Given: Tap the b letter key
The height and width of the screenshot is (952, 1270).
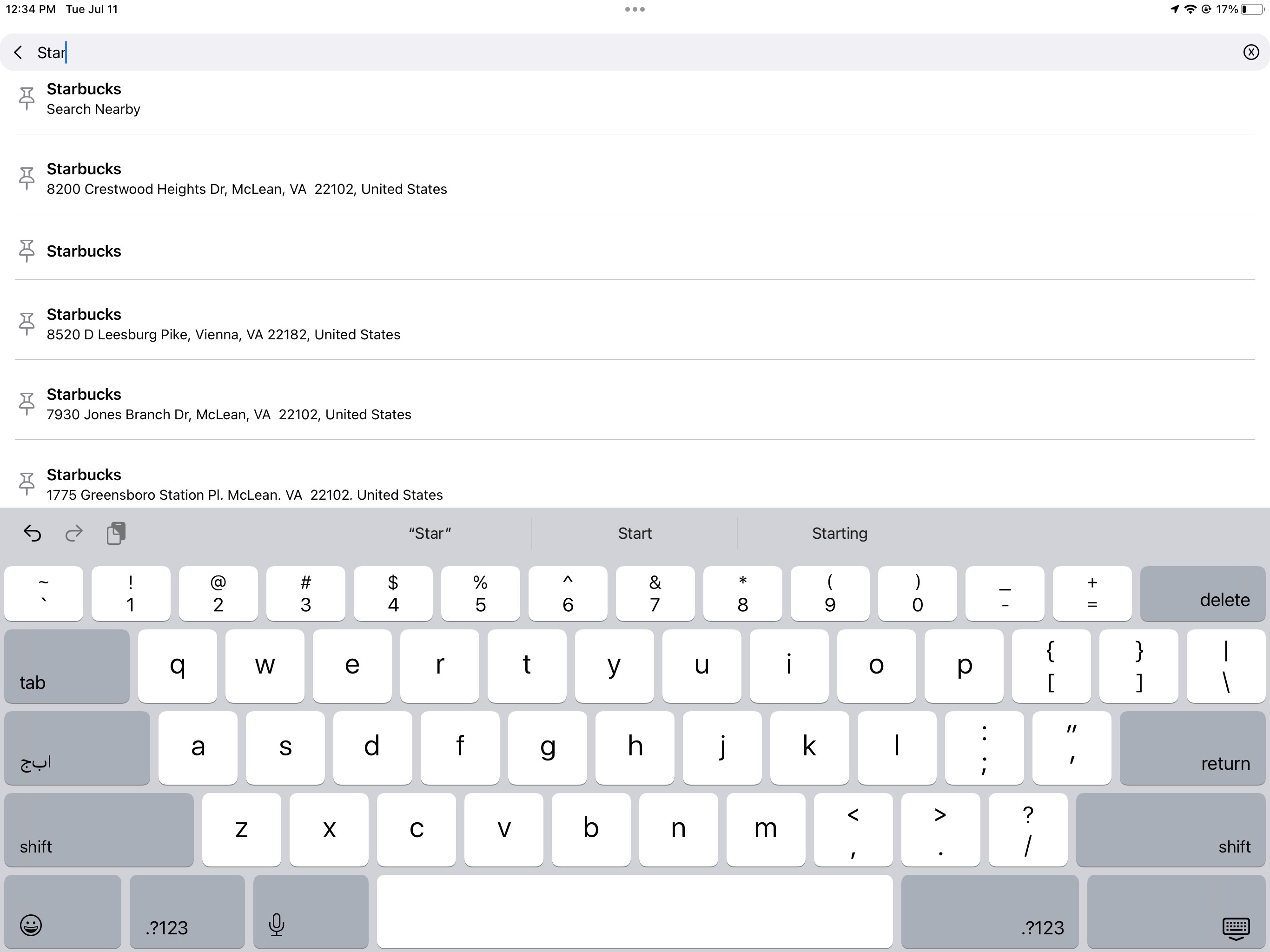Looking at the screenshot, I should (x=591, y=830).
